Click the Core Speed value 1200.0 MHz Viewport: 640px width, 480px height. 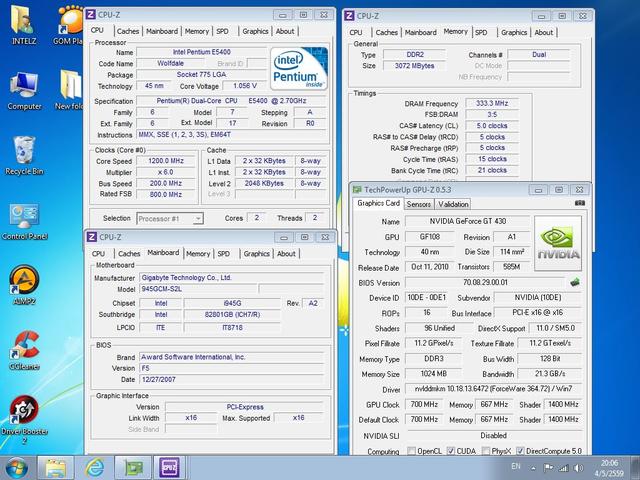[166, 161]
